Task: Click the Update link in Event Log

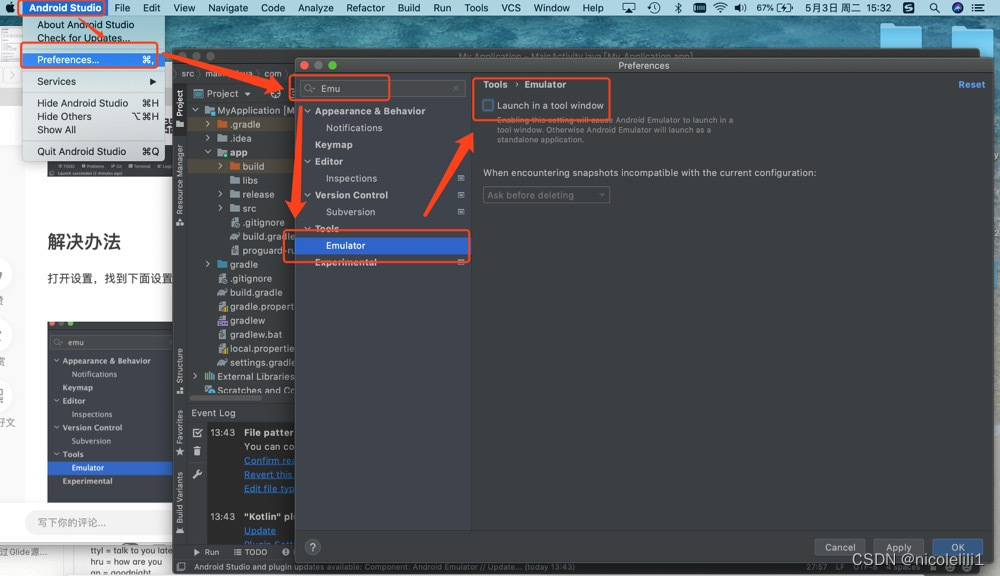Action: tap(260, 531)
